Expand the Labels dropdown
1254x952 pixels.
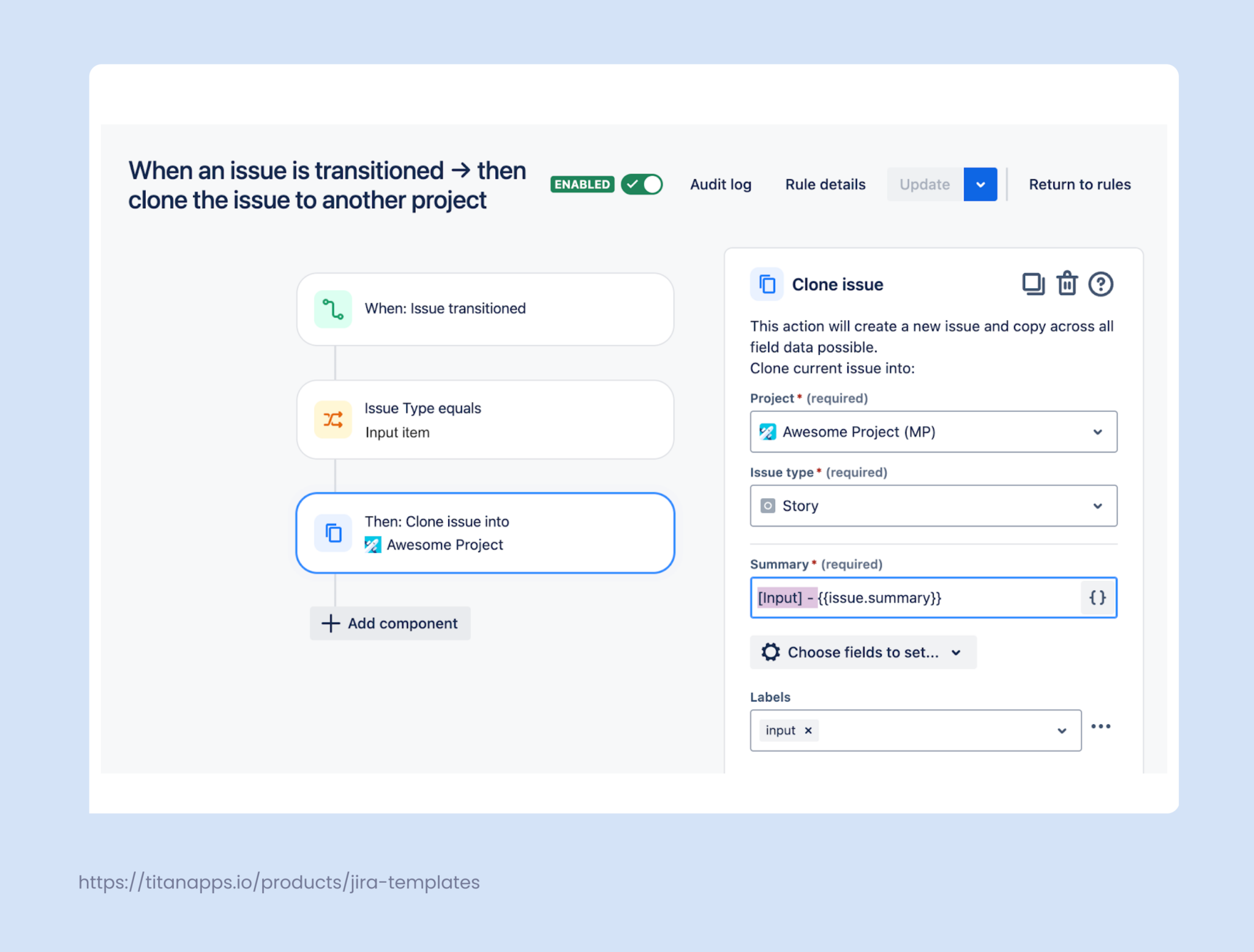tap(1061, 730)
